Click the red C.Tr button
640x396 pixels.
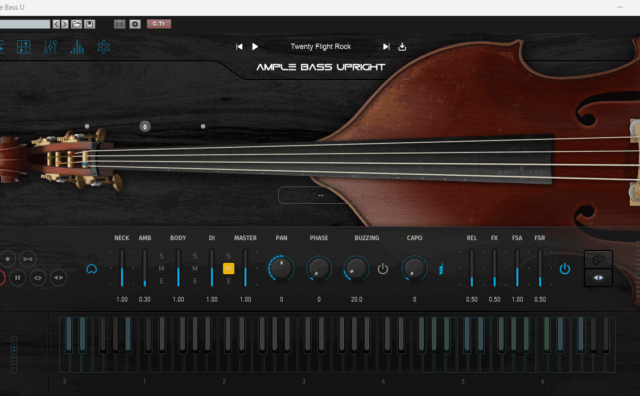point(159,24)
